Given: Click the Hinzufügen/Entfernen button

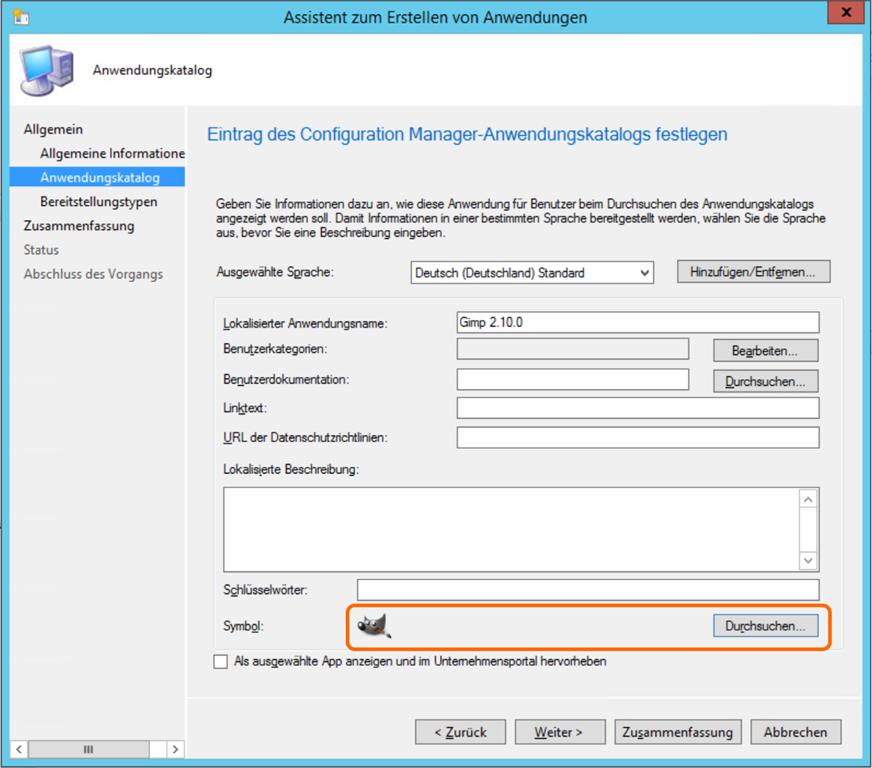Looking at the screenshot, I should 753,272.
